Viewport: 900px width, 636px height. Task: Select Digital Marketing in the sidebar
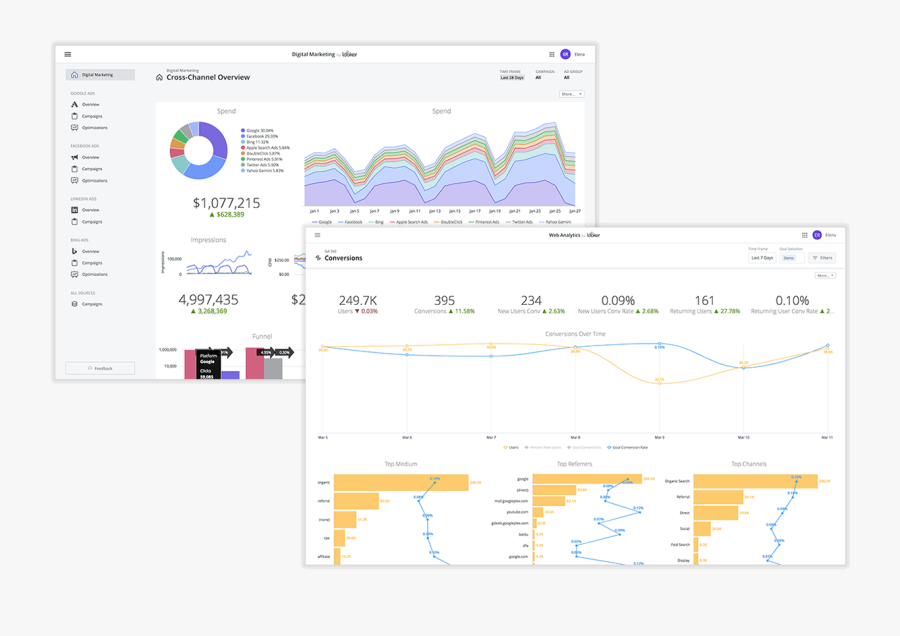coord(100,75)
